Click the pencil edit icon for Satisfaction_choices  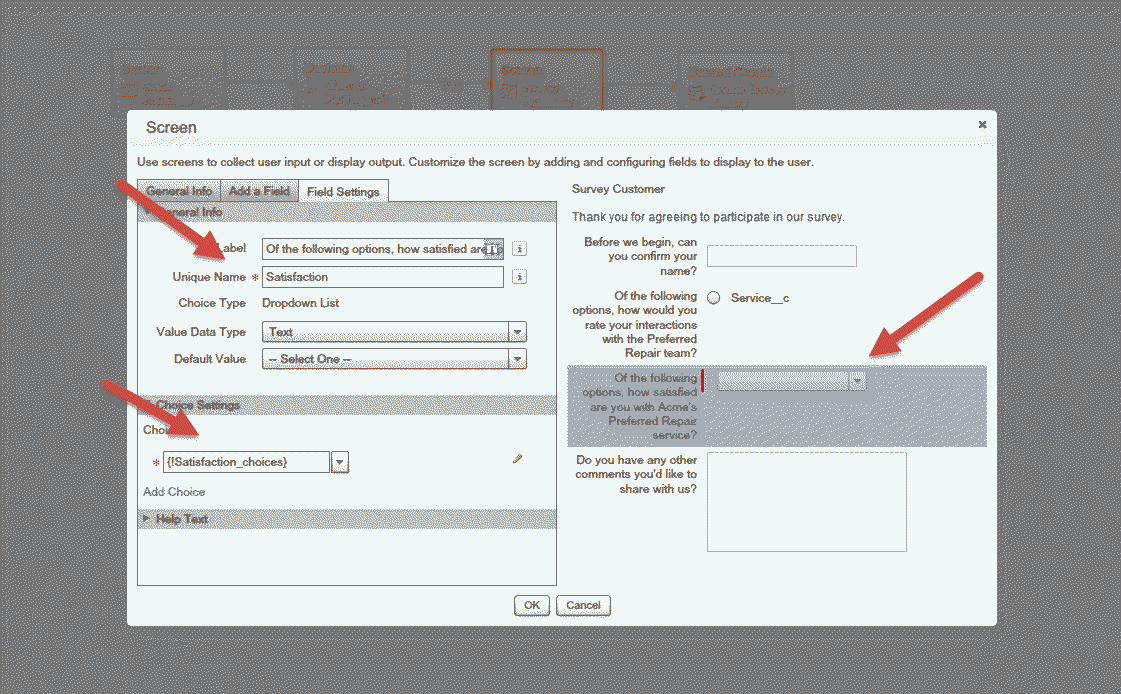(x=517, y=459)
